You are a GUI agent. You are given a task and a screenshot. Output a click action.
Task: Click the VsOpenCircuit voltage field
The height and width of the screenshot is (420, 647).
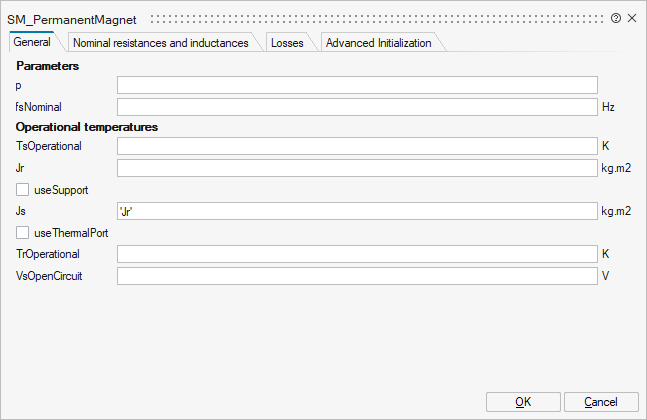[x=357, y=275]
